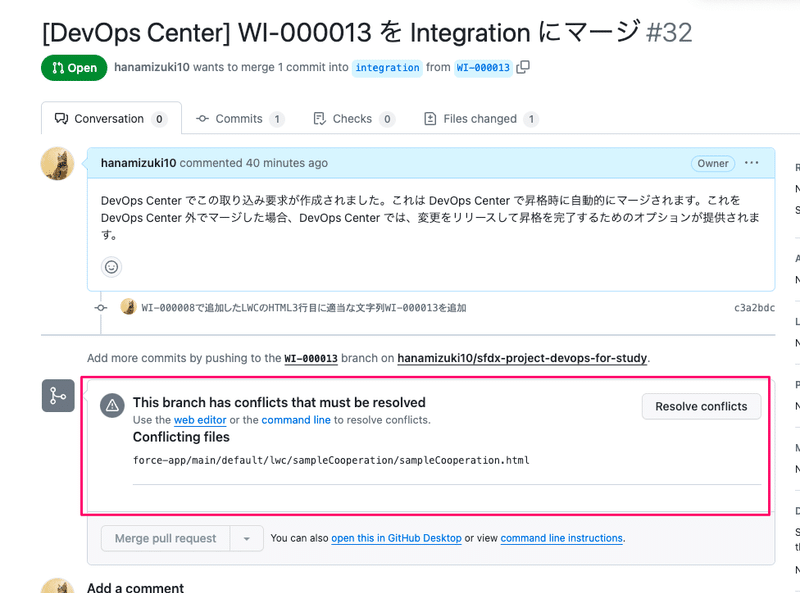Image resolution: width=800 pixels, height=593 pixels.
Task: Click the Add a comment heading
Action: 135,587
